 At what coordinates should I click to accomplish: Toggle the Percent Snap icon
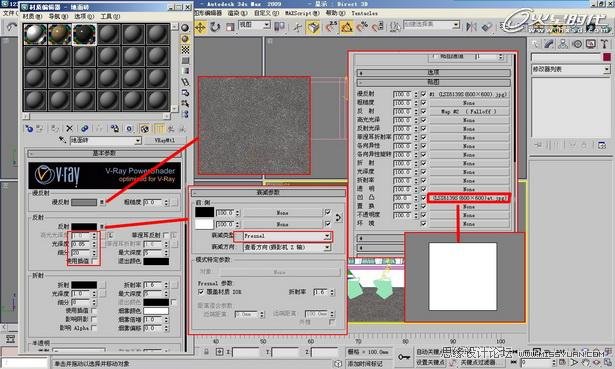pos(362,27)
